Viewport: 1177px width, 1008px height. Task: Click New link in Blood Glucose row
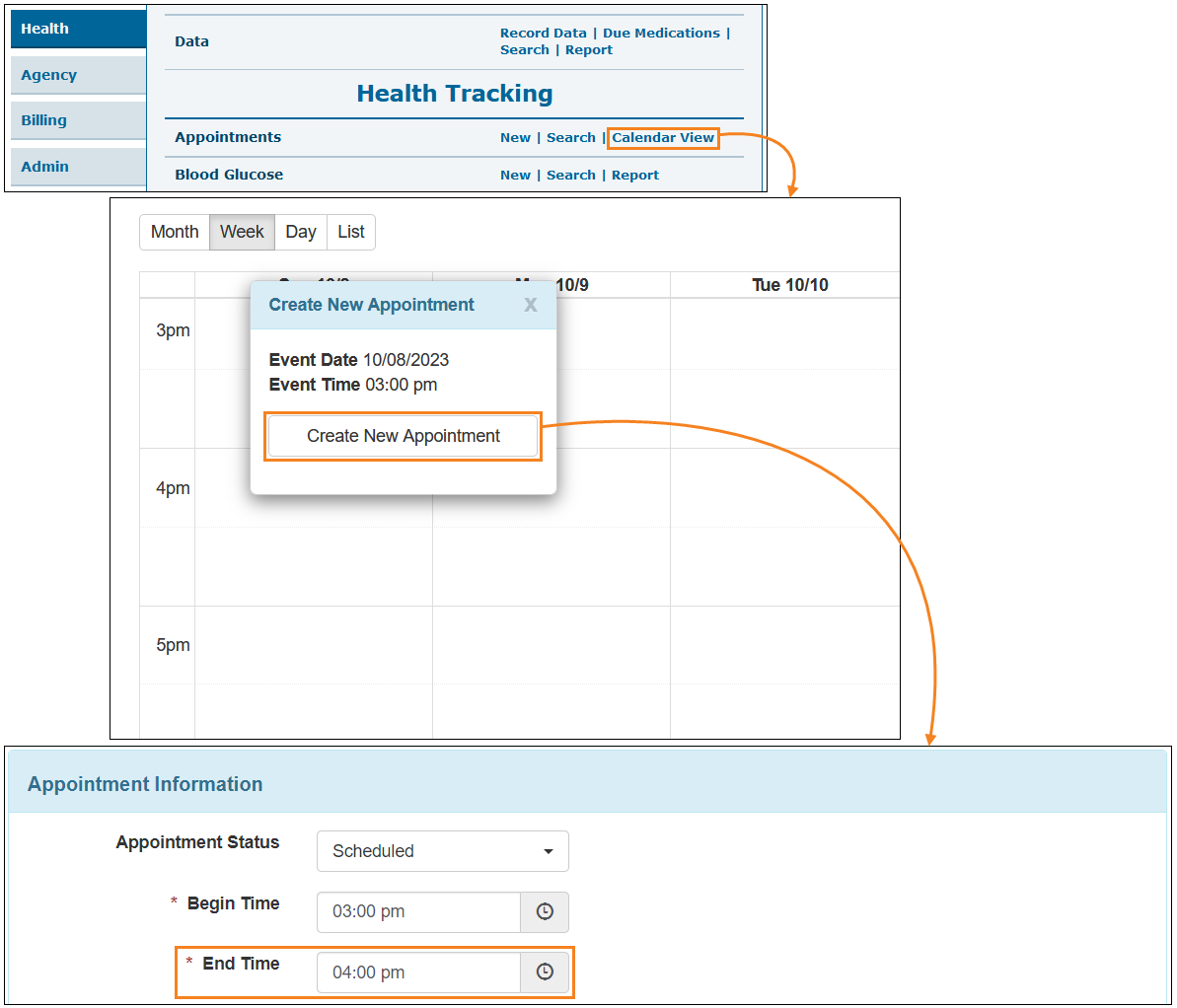click(515, 175)
